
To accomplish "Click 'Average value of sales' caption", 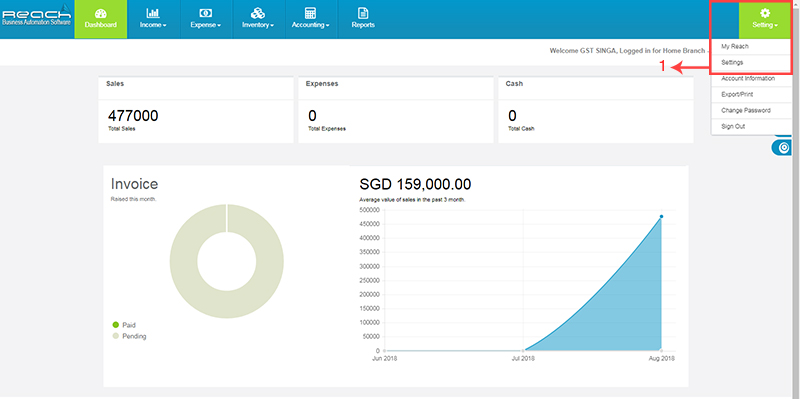I will [x=412, y=200].
